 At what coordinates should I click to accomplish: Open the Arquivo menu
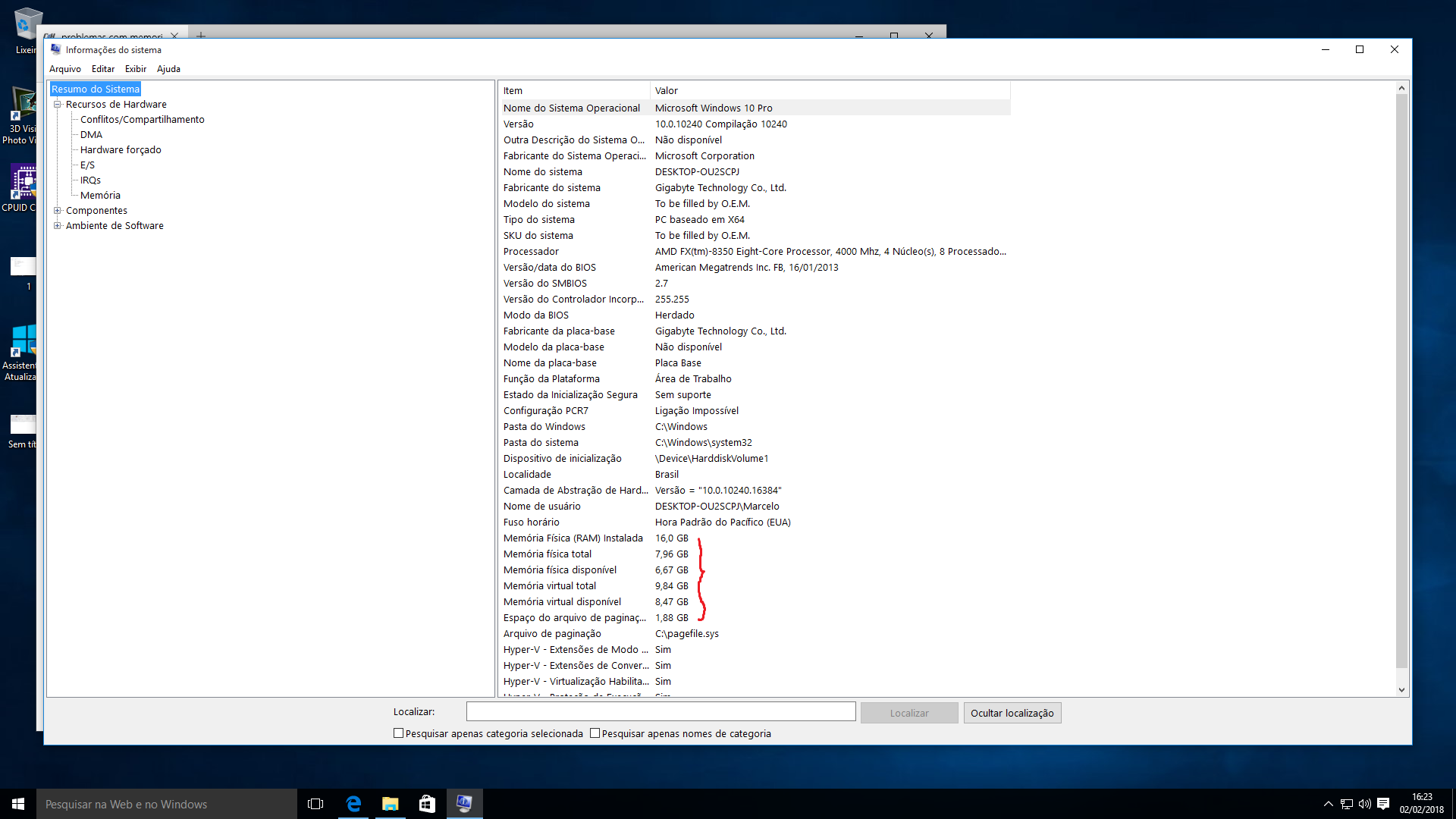(x=65, y=69)
